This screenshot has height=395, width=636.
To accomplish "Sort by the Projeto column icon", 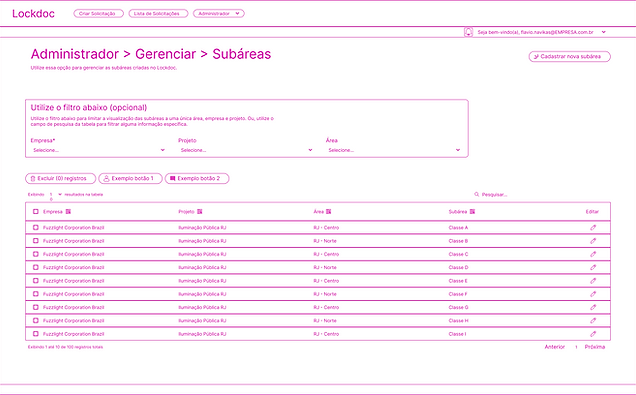I will coord(200,212).
